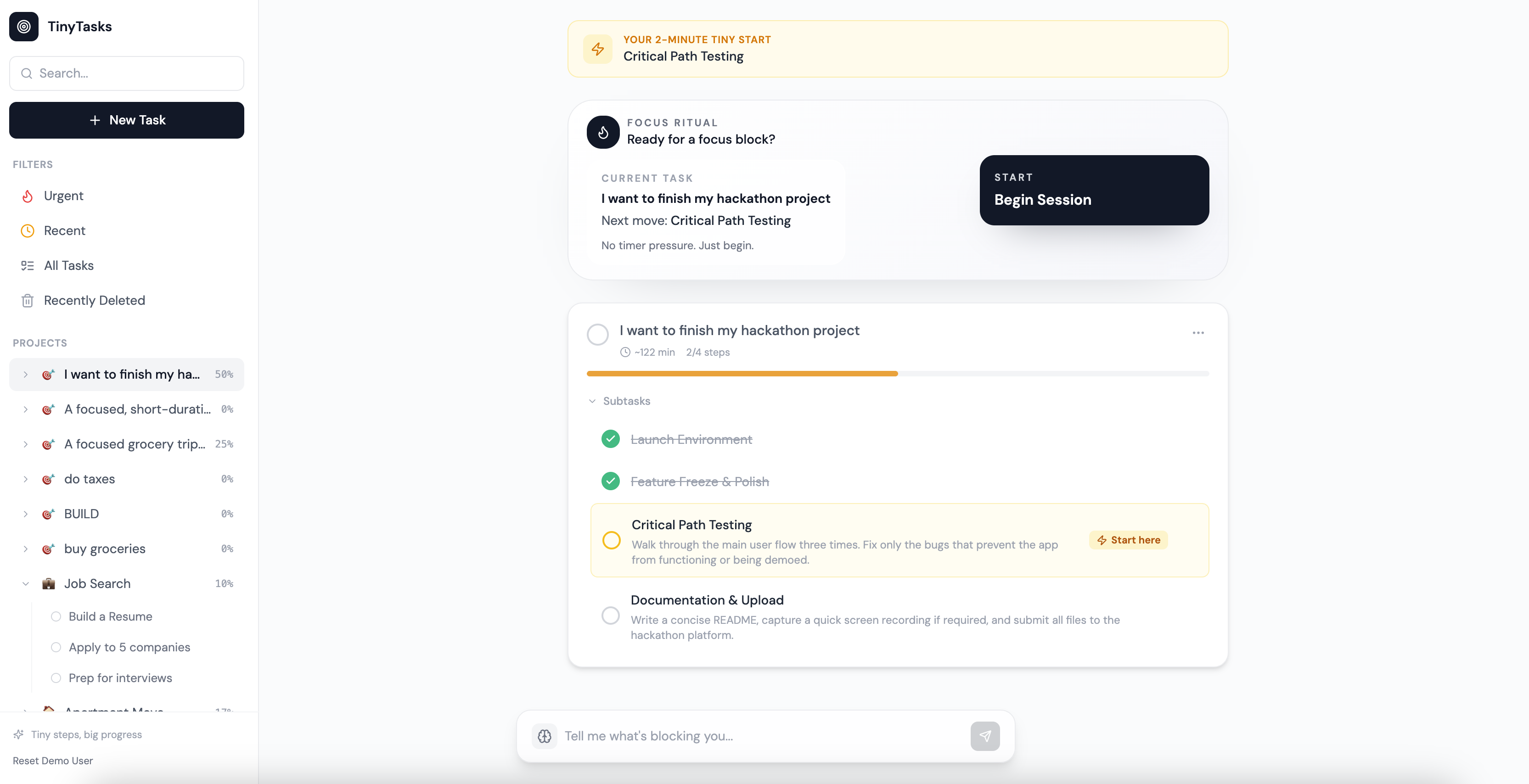Screen dimensions: 1529x784
Task: Click the Recently Deleted trash icon
Action: click(x=27, y=300)
